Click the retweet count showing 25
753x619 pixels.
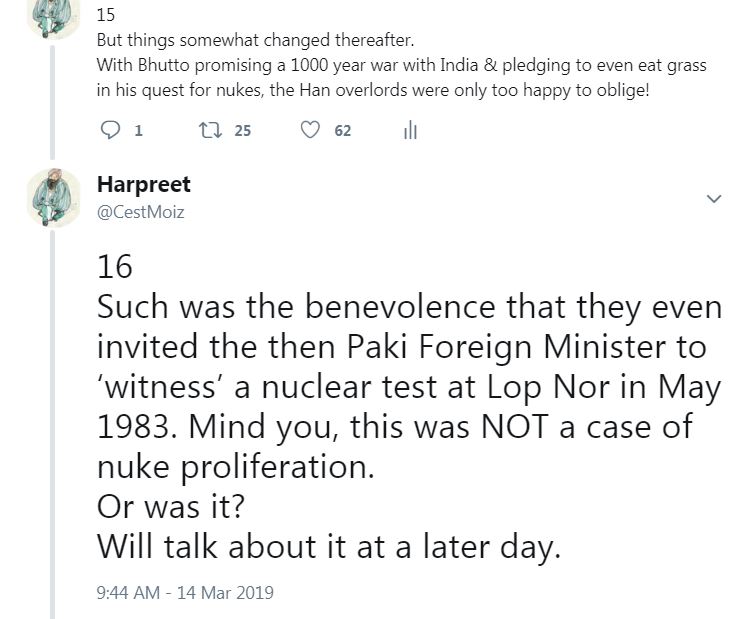[242, 131]
